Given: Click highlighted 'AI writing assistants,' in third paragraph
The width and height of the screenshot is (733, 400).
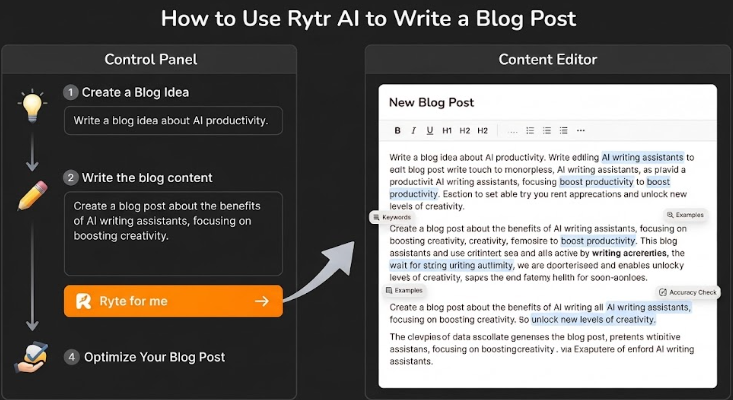Looking at the screenshot, I should click(648, 307).
